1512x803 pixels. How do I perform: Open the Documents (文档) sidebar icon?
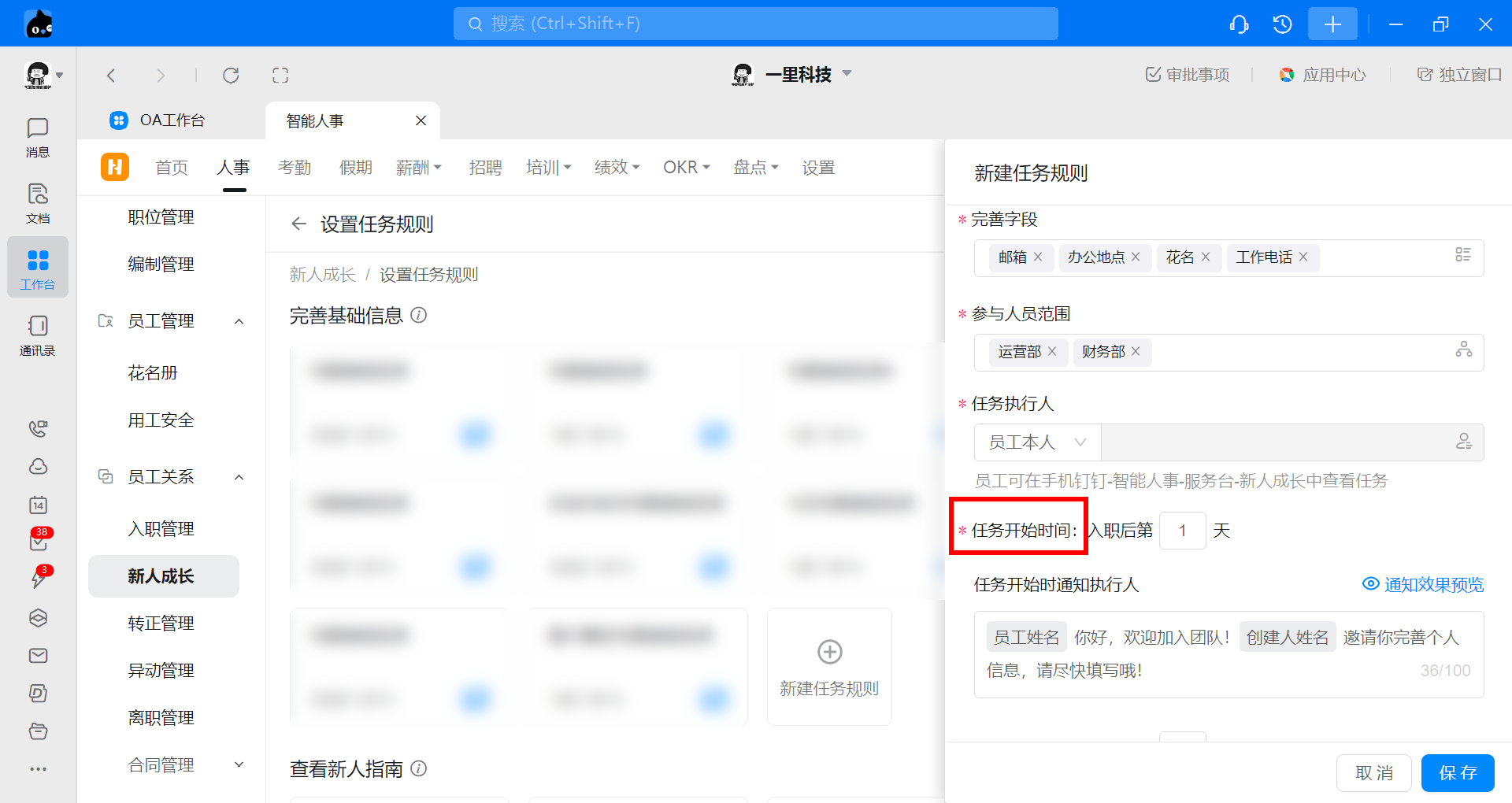[x=37, y=202]
